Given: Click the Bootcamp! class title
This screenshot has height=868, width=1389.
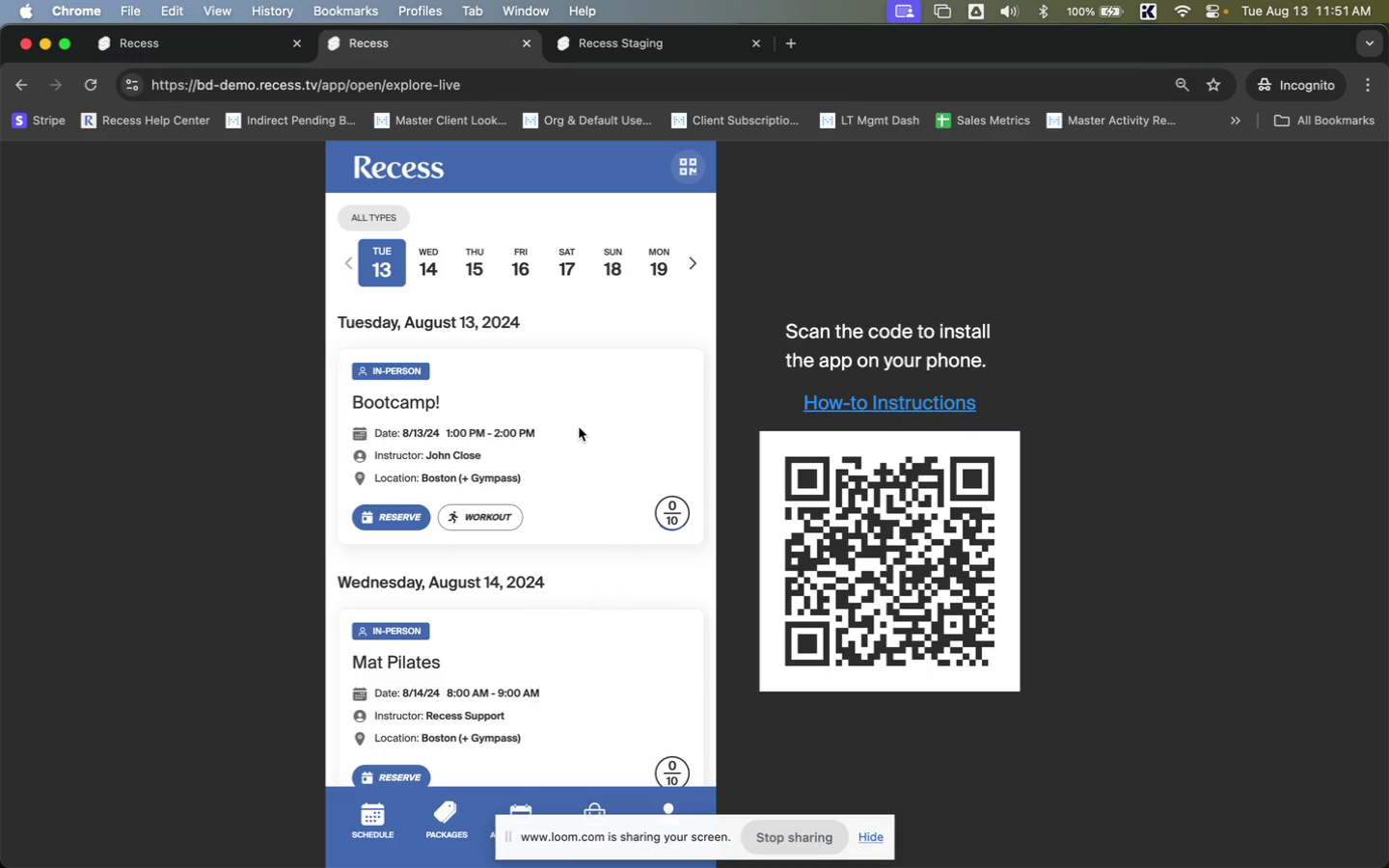Looking at the screenshot, I should click(x=395, y=402).
